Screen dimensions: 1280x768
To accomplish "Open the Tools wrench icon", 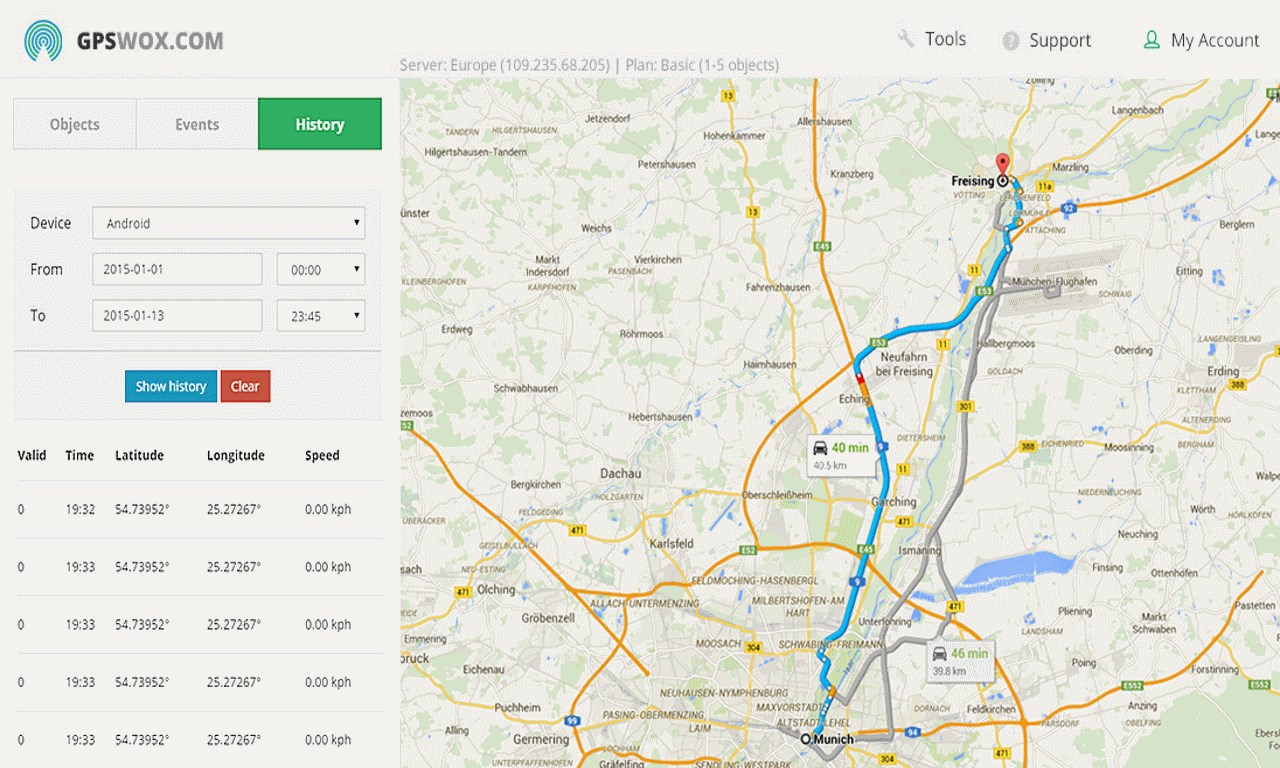I will pyautogui.click(x=905, y=38).
